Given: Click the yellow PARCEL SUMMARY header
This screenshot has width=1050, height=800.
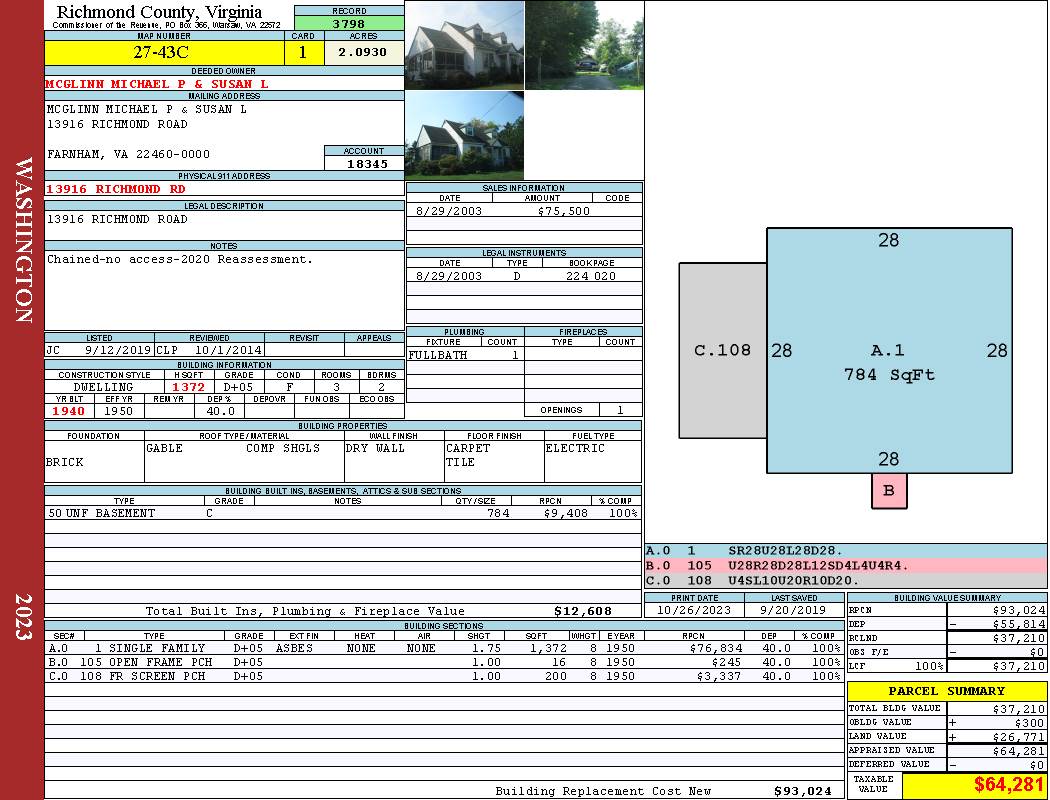Looking at the screenshot, I should pos(946,691).
